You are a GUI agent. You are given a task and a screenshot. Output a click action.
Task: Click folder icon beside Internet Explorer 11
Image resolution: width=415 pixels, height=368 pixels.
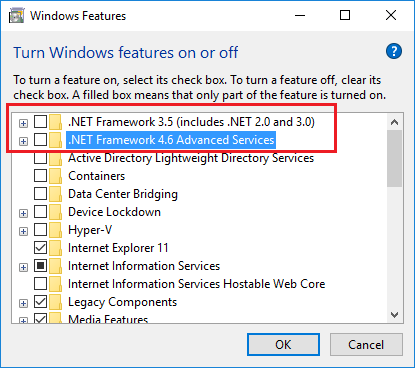pos(55,248)
